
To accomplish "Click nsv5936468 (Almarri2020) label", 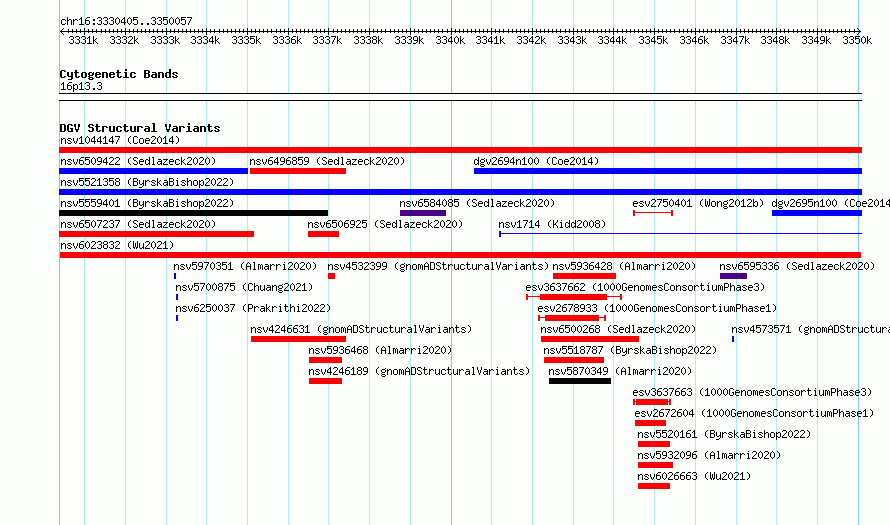I will 380,350.
